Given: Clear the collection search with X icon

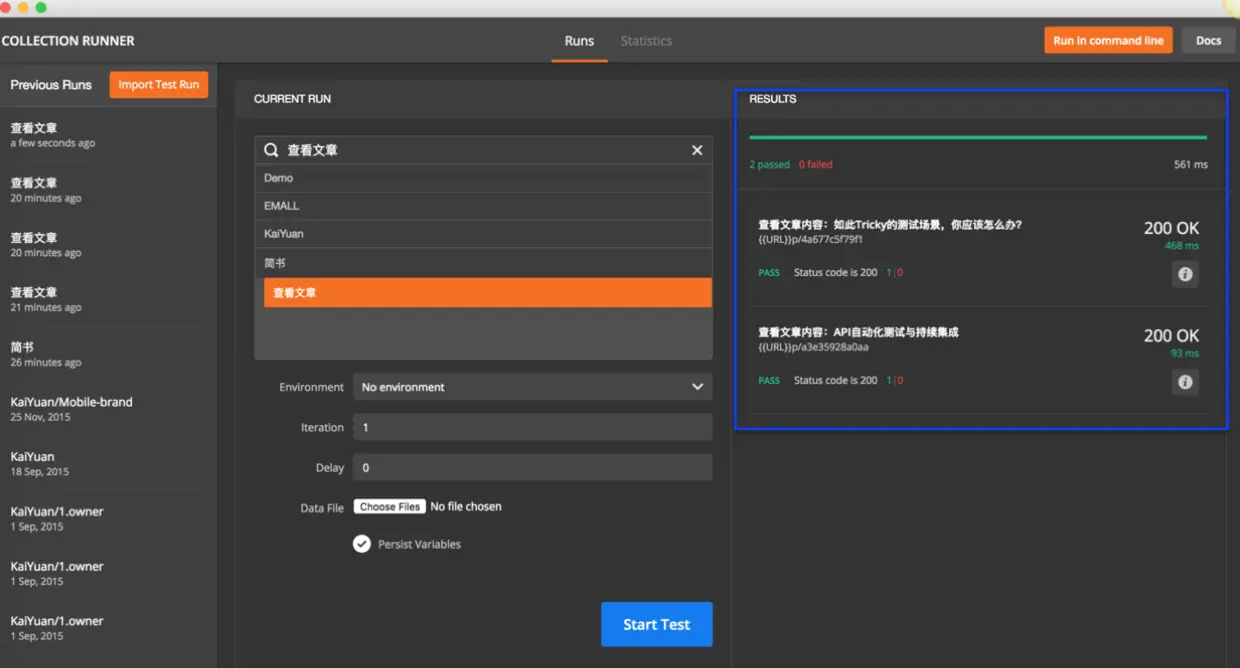Looking at the screenshot, I should pyautogui.click(x=697, y=150).
